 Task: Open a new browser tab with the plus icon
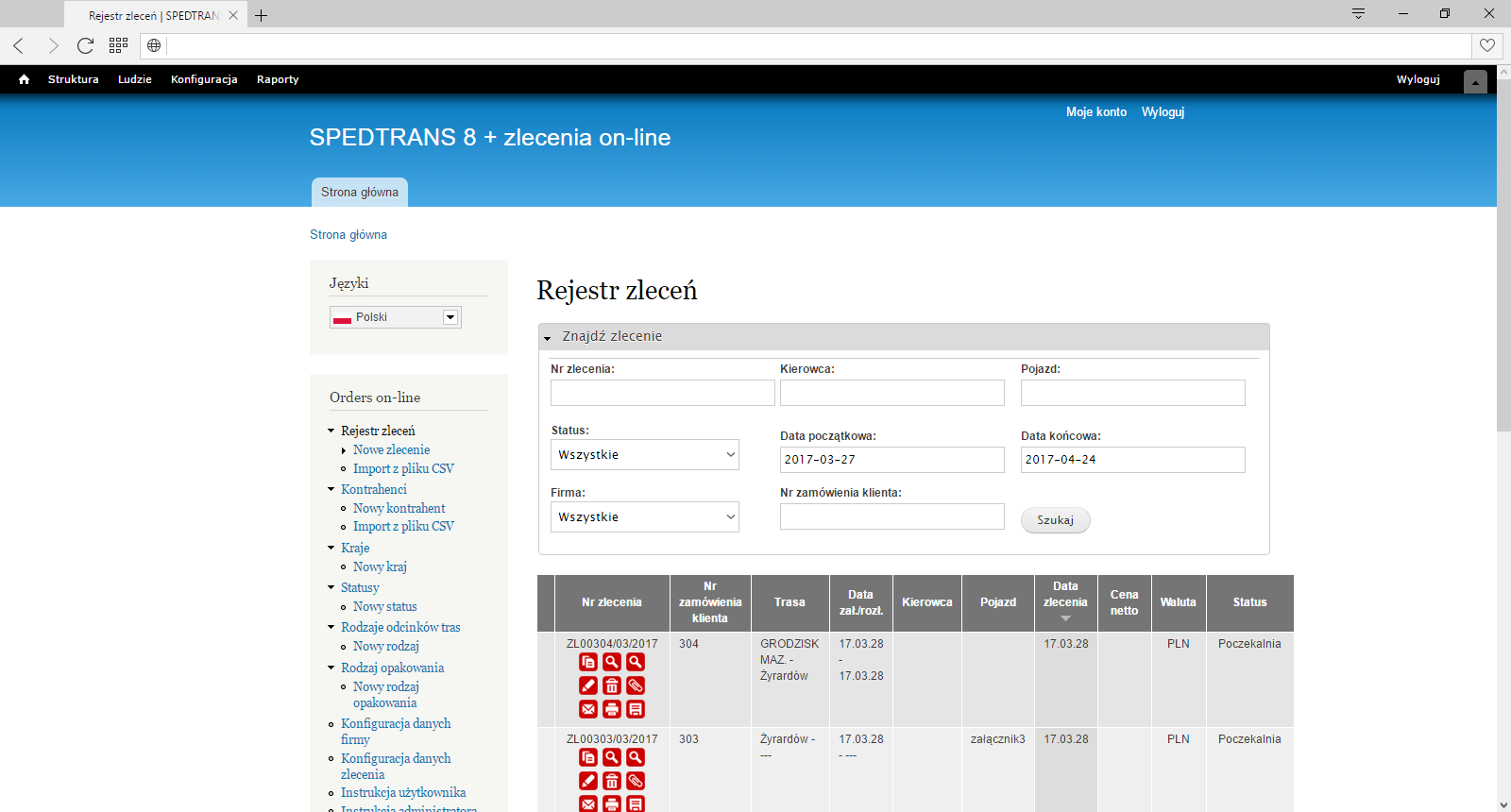click(262, 15)
